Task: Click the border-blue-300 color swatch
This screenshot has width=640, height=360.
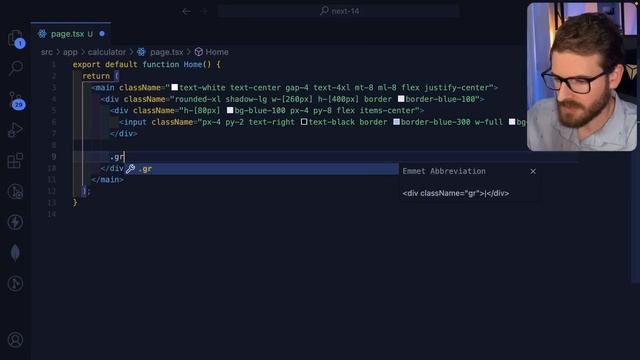Action: (396, 122)
